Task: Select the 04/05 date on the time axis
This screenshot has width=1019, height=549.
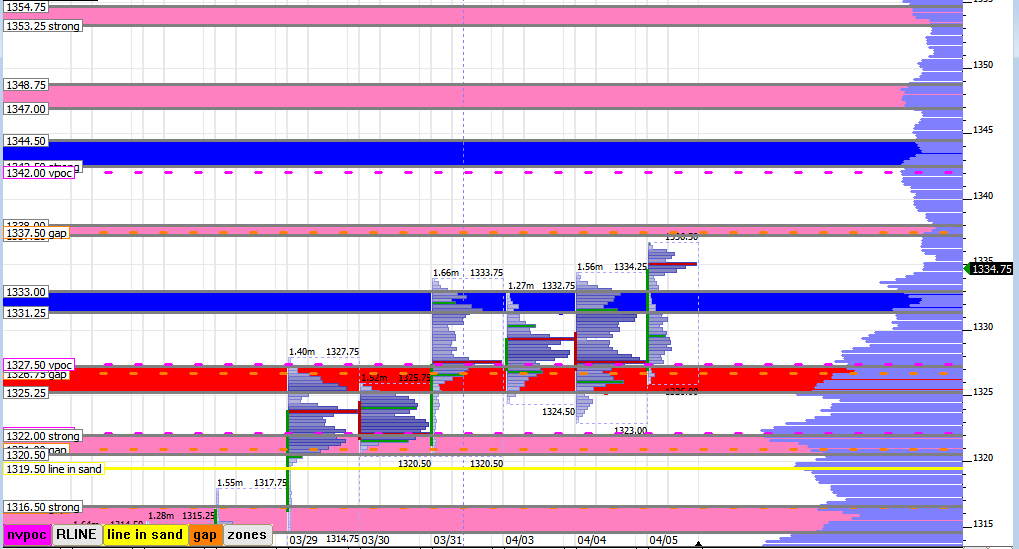Action: click(664, 541)
